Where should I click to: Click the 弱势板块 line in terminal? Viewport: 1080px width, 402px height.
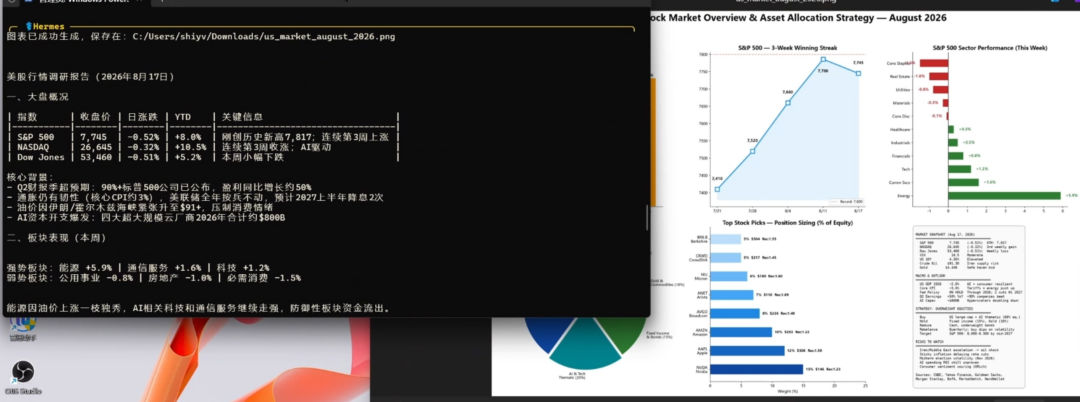coord(153,277)
